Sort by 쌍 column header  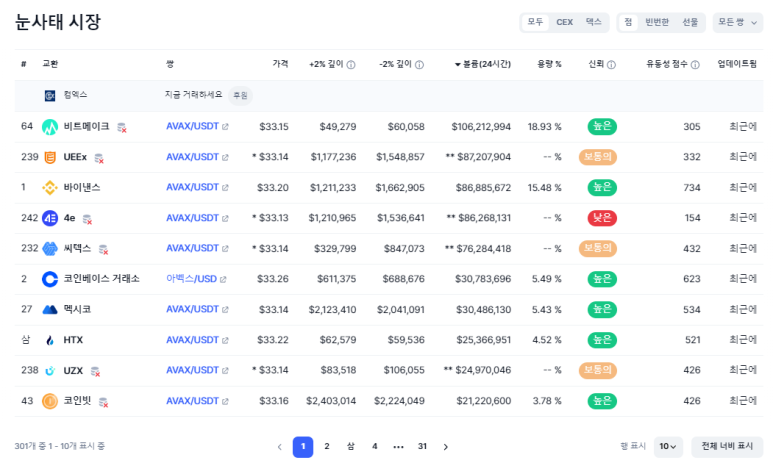170,64
